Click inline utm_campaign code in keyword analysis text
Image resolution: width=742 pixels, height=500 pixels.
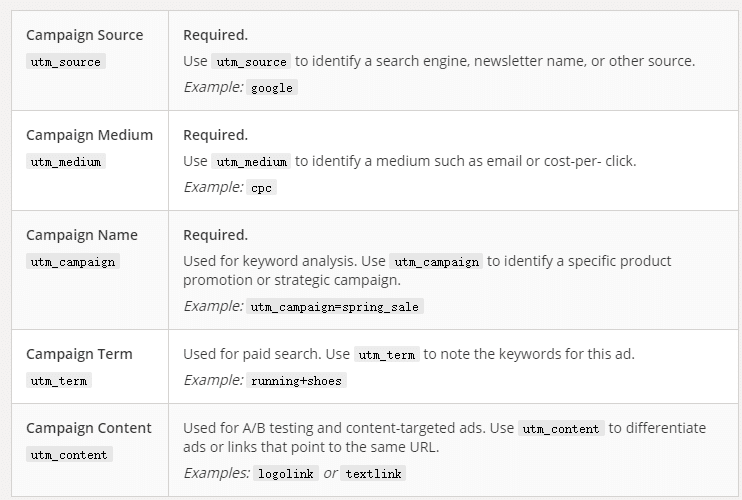coord(436,261)
